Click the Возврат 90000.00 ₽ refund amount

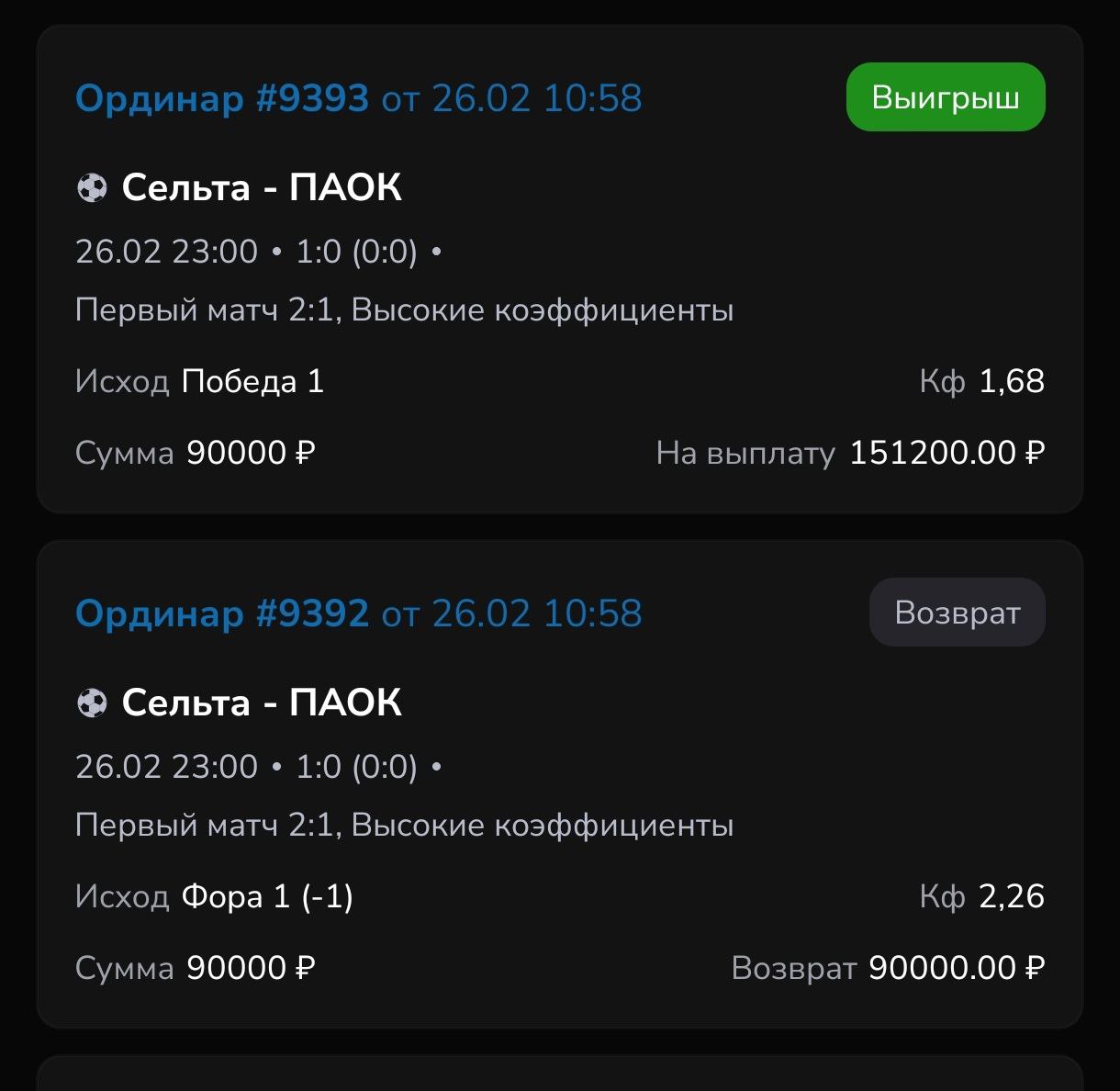click(x=888, y=969)
